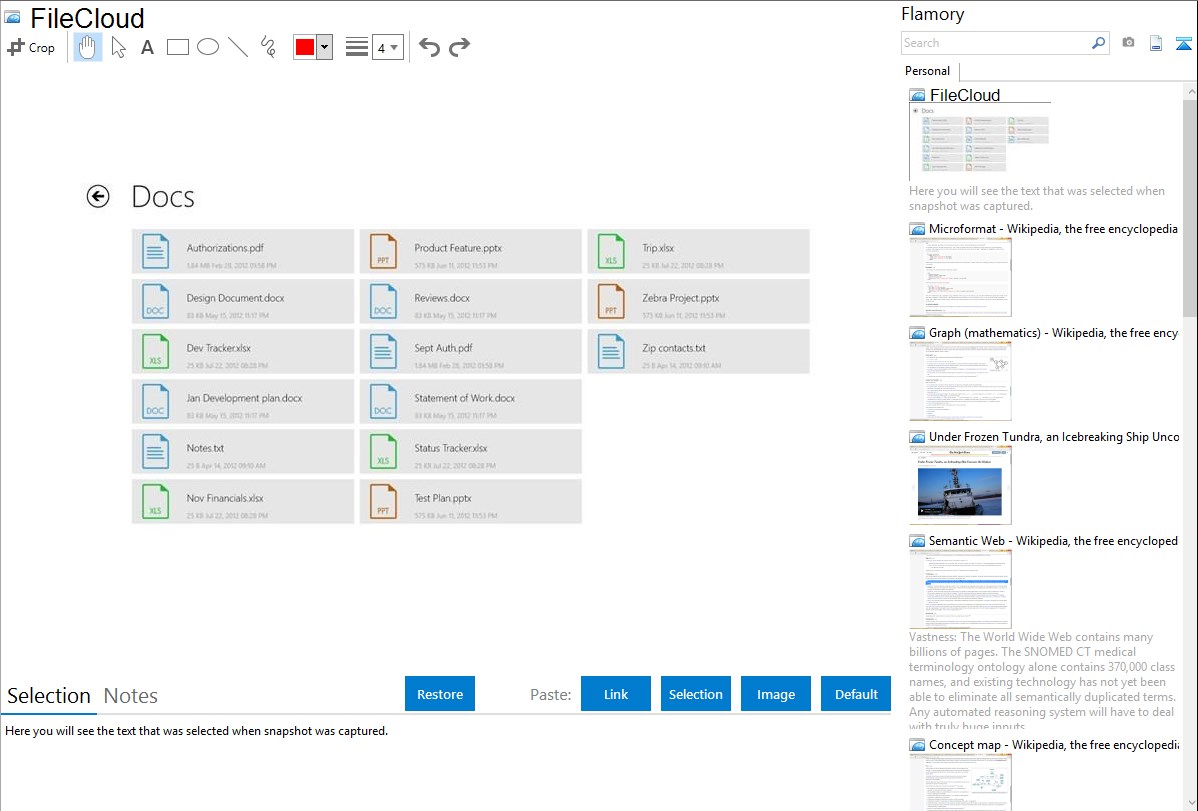1198x811 pixels.
Task: Click the Status Tracker.xlsx file icon
Action: click(383, 452)
